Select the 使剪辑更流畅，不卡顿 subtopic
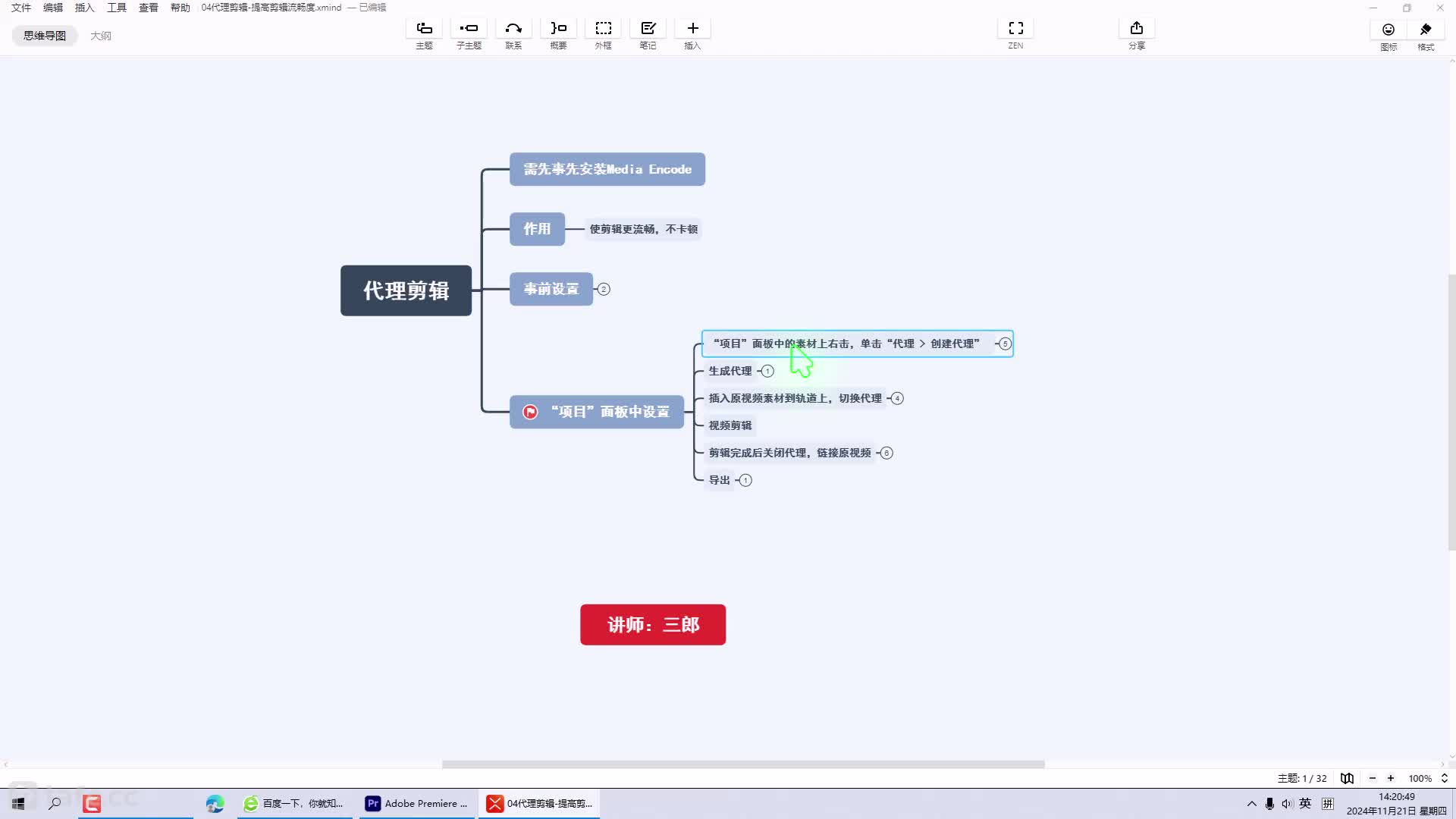 pyautogui.click(x=643, y=229)
